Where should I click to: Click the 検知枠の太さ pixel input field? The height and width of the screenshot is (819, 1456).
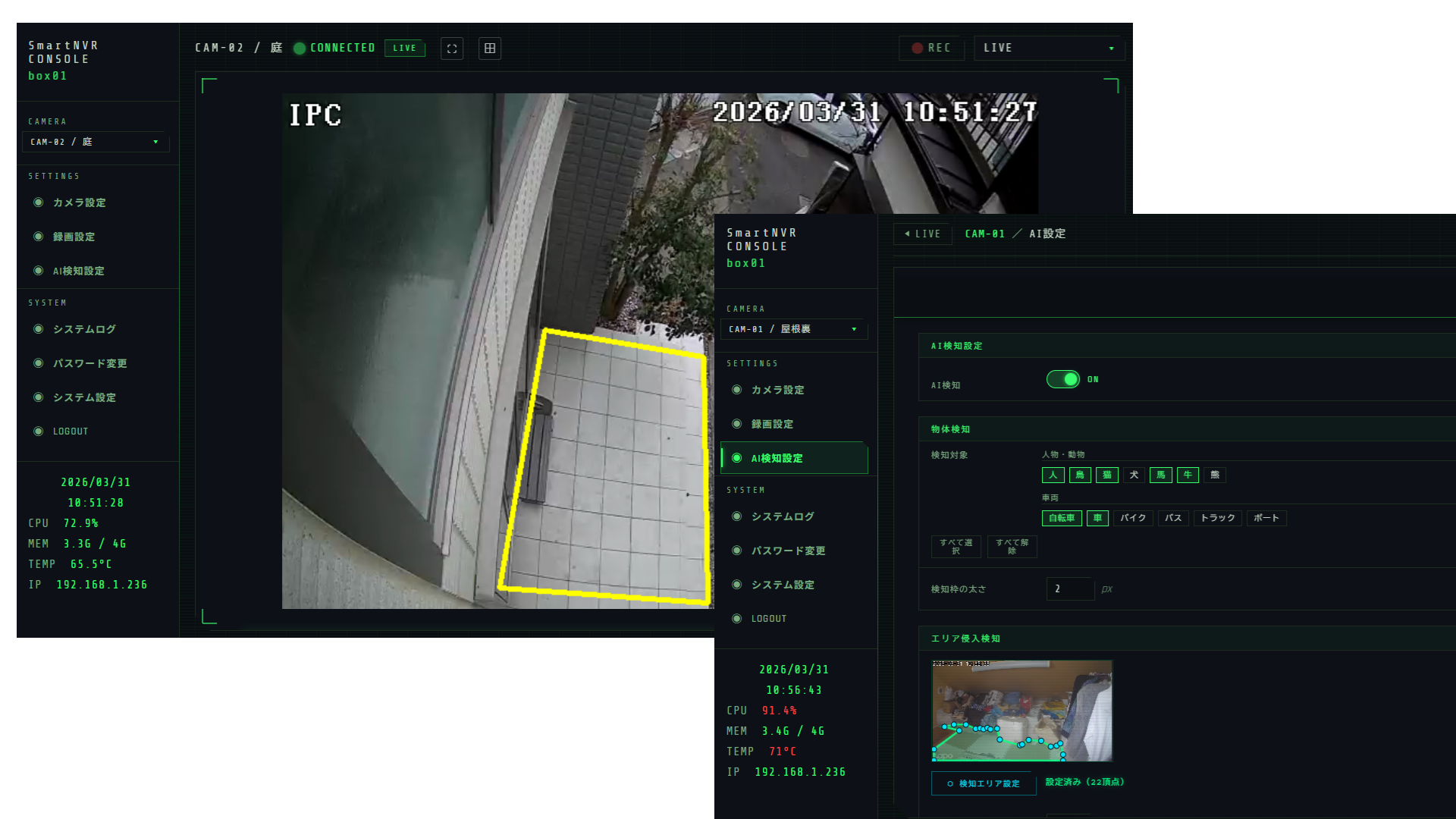click(x=1069, y=588)
